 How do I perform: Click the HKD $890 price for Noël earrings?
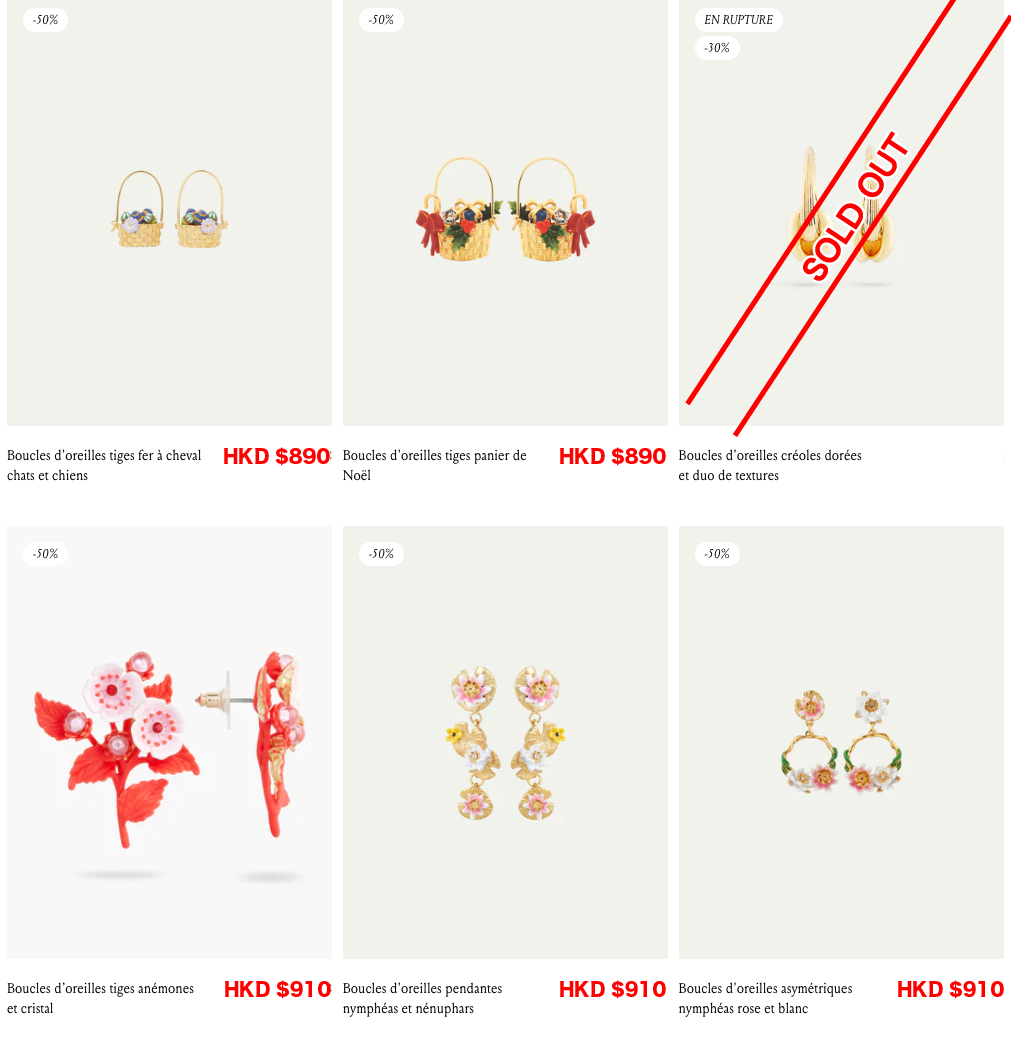tap(613, 457)
